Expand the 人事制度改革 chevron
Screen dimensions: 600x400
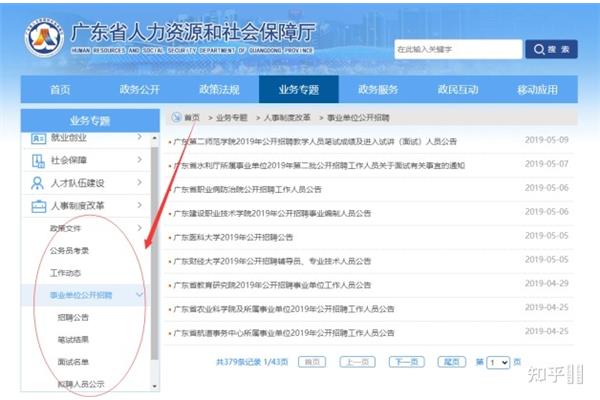[139, 205]
